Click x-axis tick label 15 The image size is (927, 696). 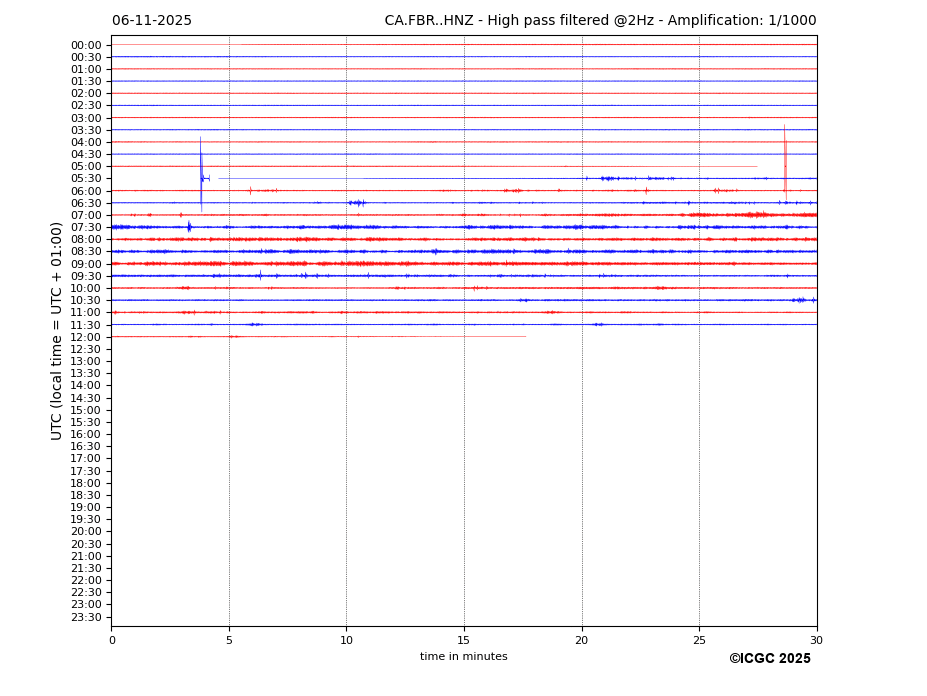[x=464, y=641]
